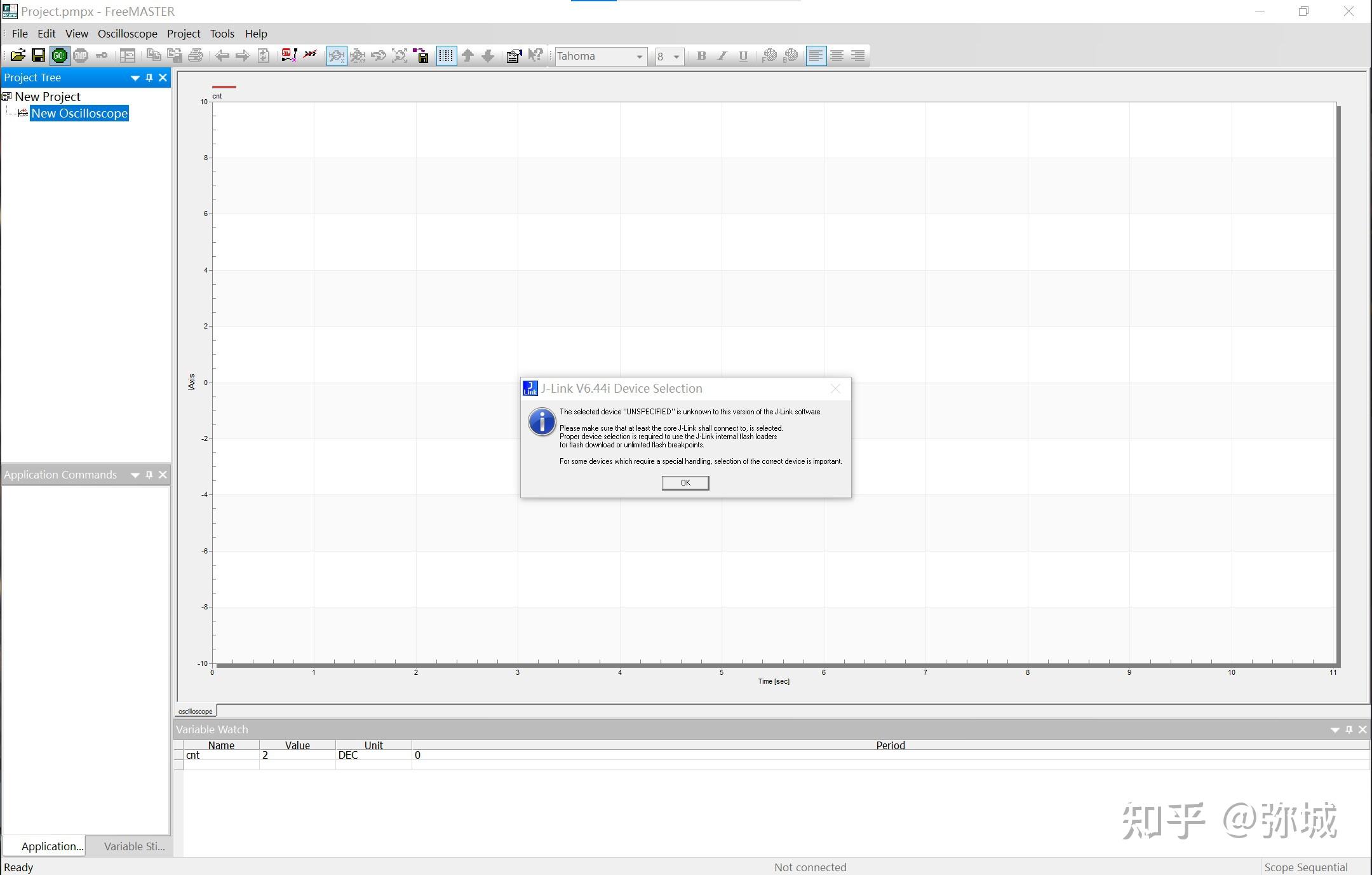The width and height of the screenshot is (1372, 875).
Task: Switch to Variable Sti... tab
Action: pyautogui.click(x=134, y=846)
